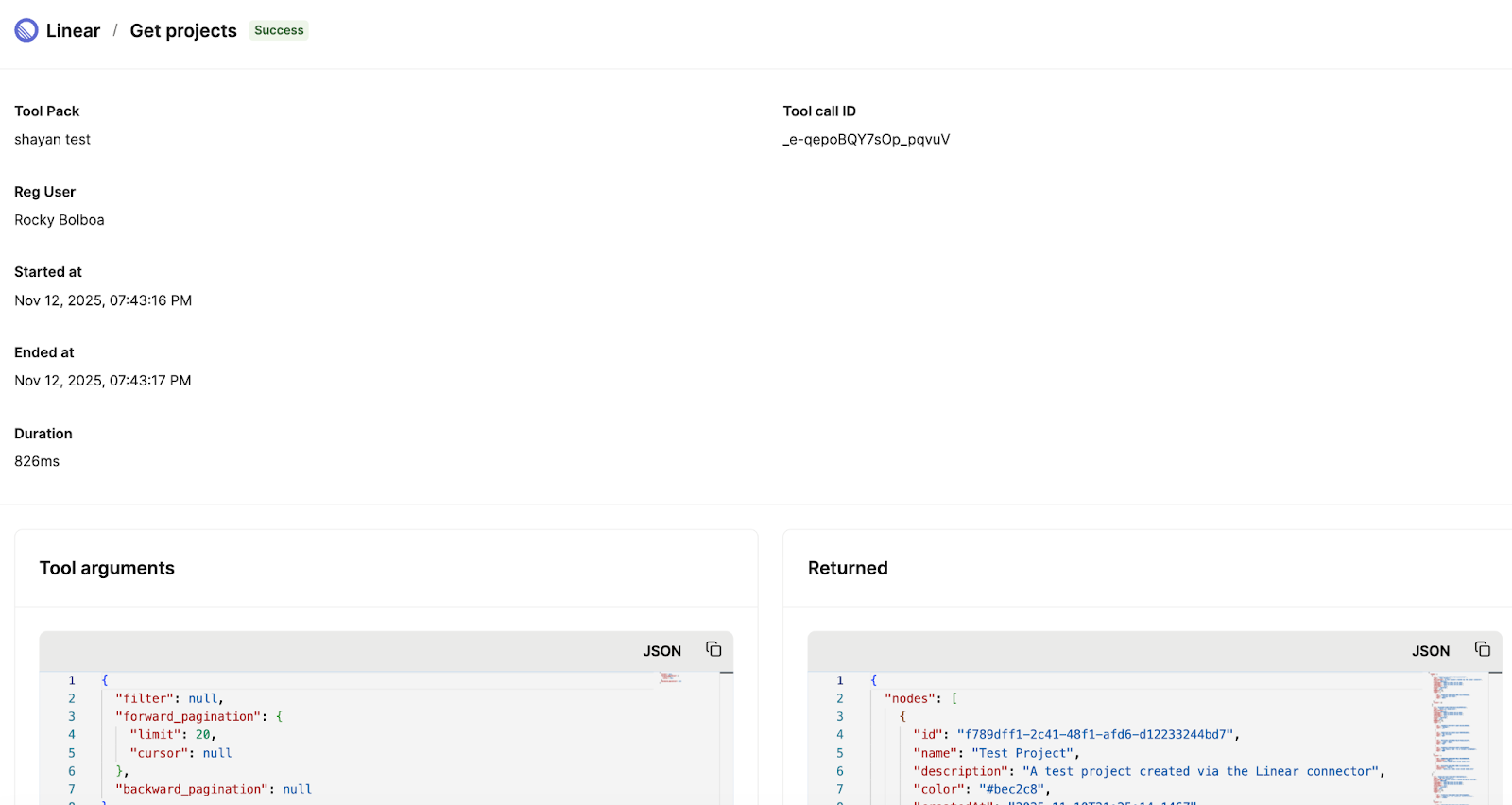1512x805 pixels.
Task: Select the ended time '07:43:17 PM'
Action: tap(150, 381)
